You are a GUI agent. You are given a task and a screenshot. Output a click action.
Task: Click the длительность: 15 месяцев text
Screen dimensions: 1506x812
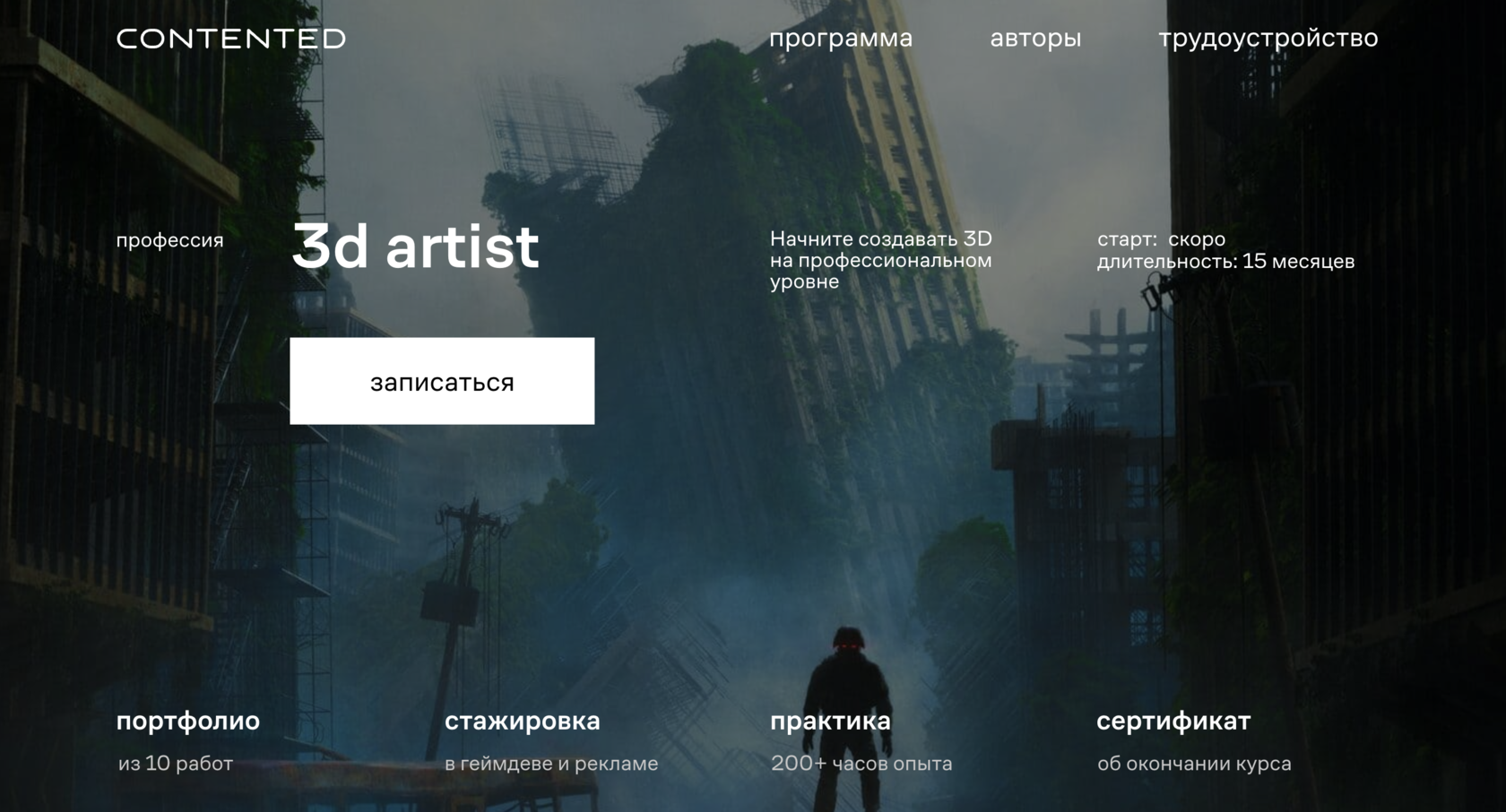coord(1225,262)
